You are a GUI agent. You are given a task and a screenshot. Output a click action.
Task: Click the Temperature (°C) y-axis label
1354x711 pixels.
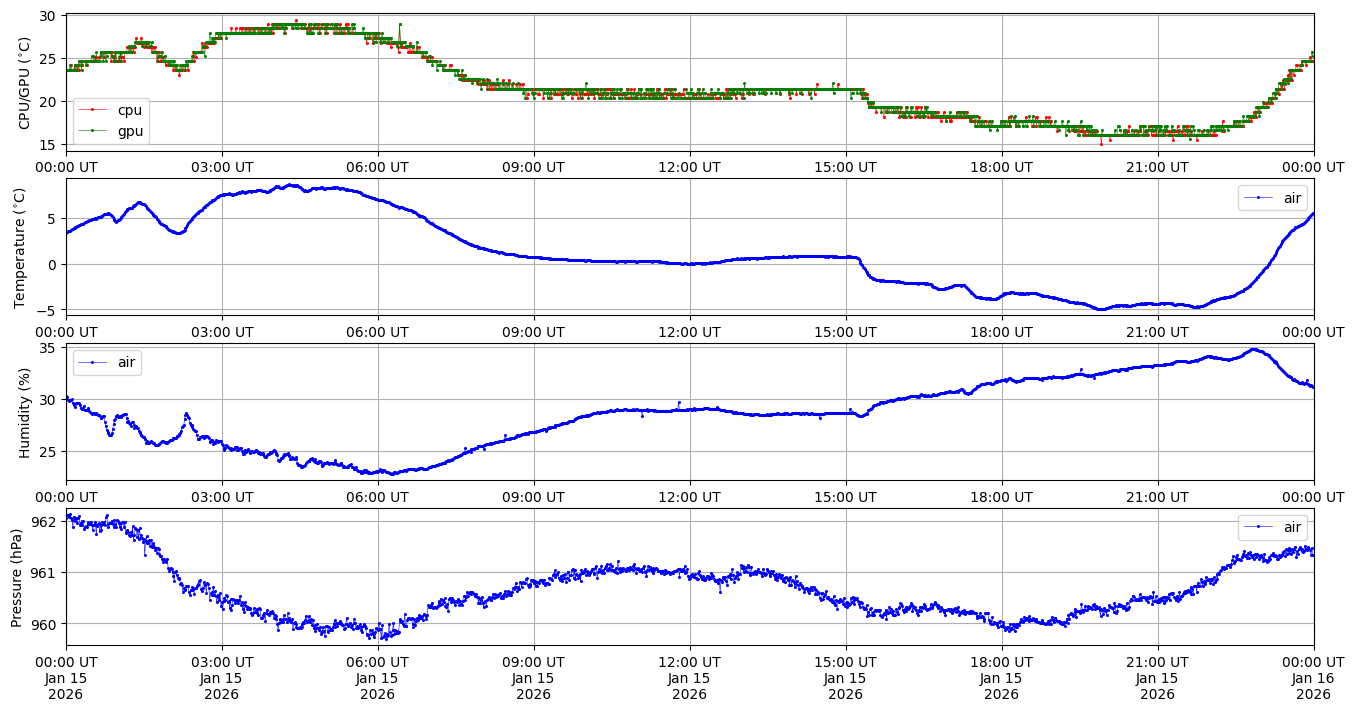(x=20, y=247)
